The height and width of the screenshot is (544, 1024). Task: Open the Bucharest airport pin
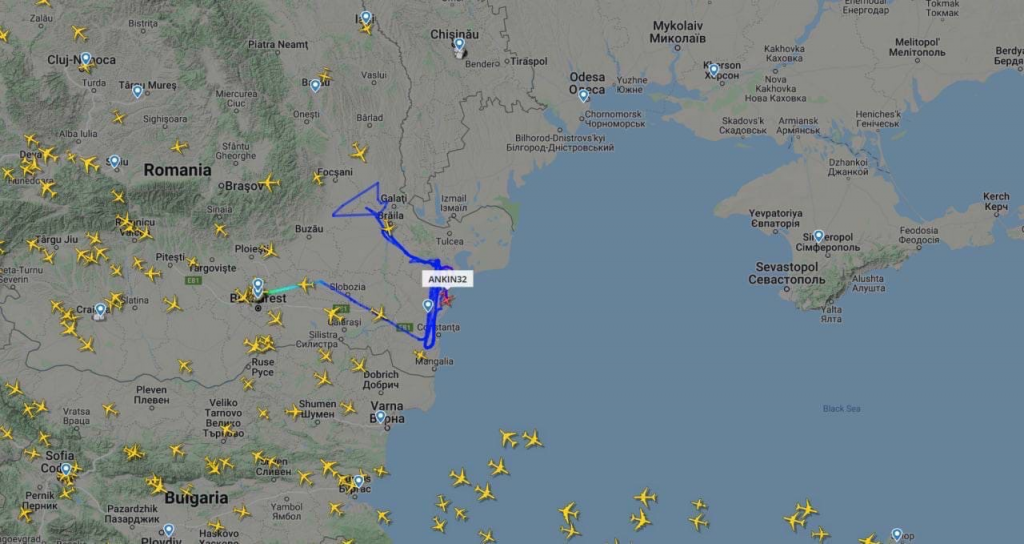coord(258,285)
